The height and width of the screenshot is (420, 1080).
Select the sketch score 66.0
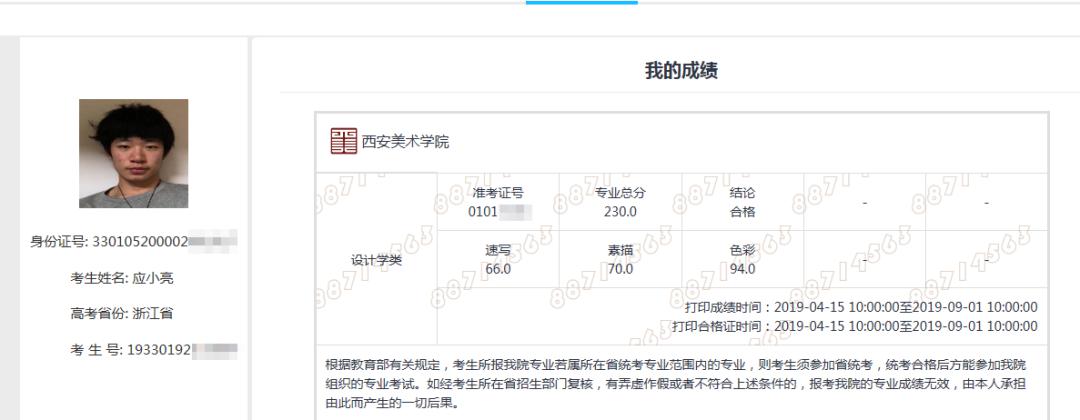click(498, 269)
